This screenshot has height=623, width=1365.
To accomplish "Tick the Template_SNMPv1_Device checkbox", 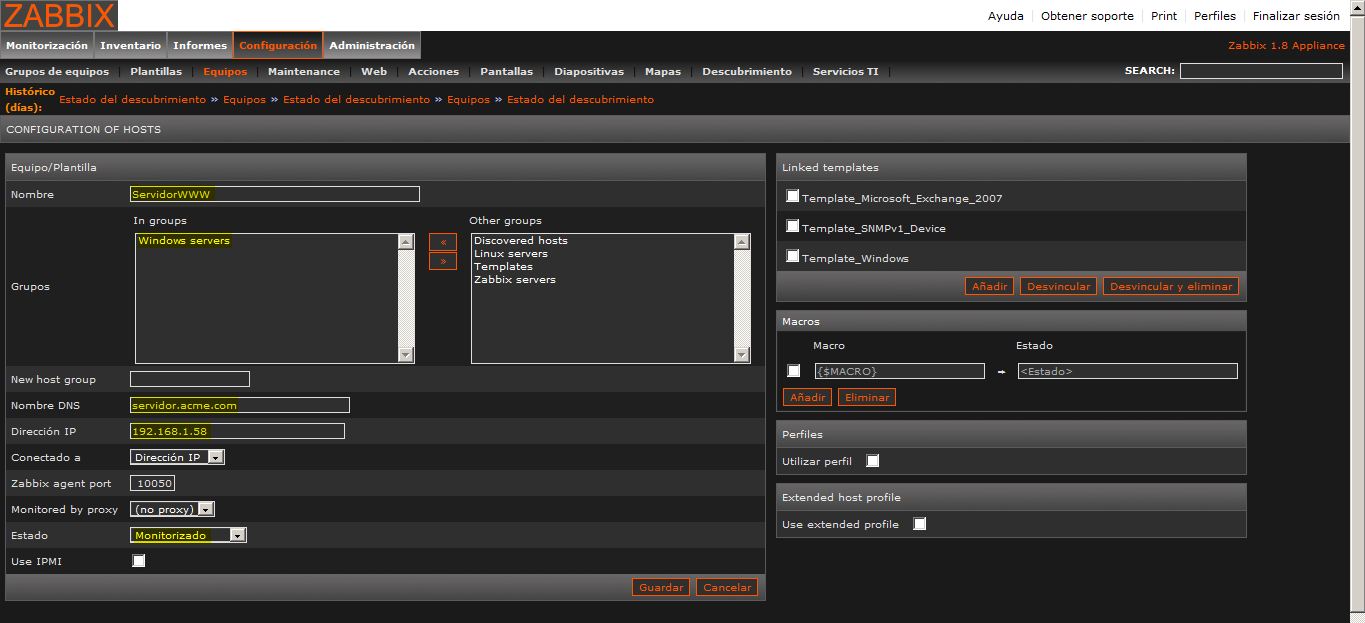I will tap(793, 226).
